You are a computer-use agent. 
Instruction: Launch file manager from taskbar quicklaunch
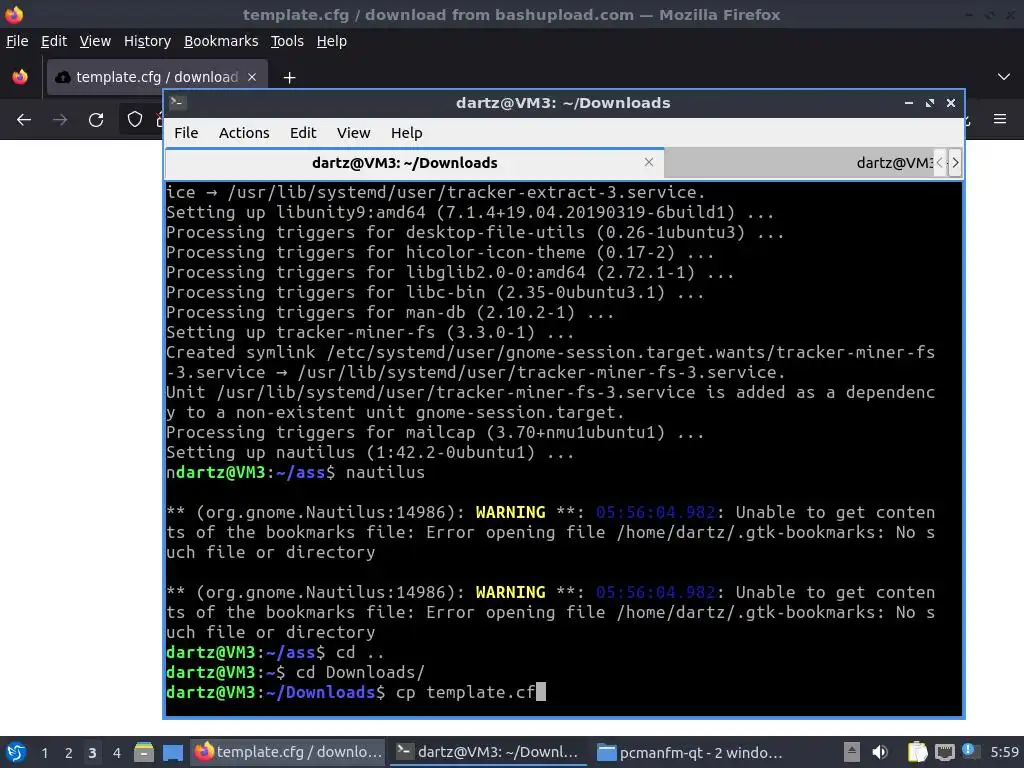point(144,752)
